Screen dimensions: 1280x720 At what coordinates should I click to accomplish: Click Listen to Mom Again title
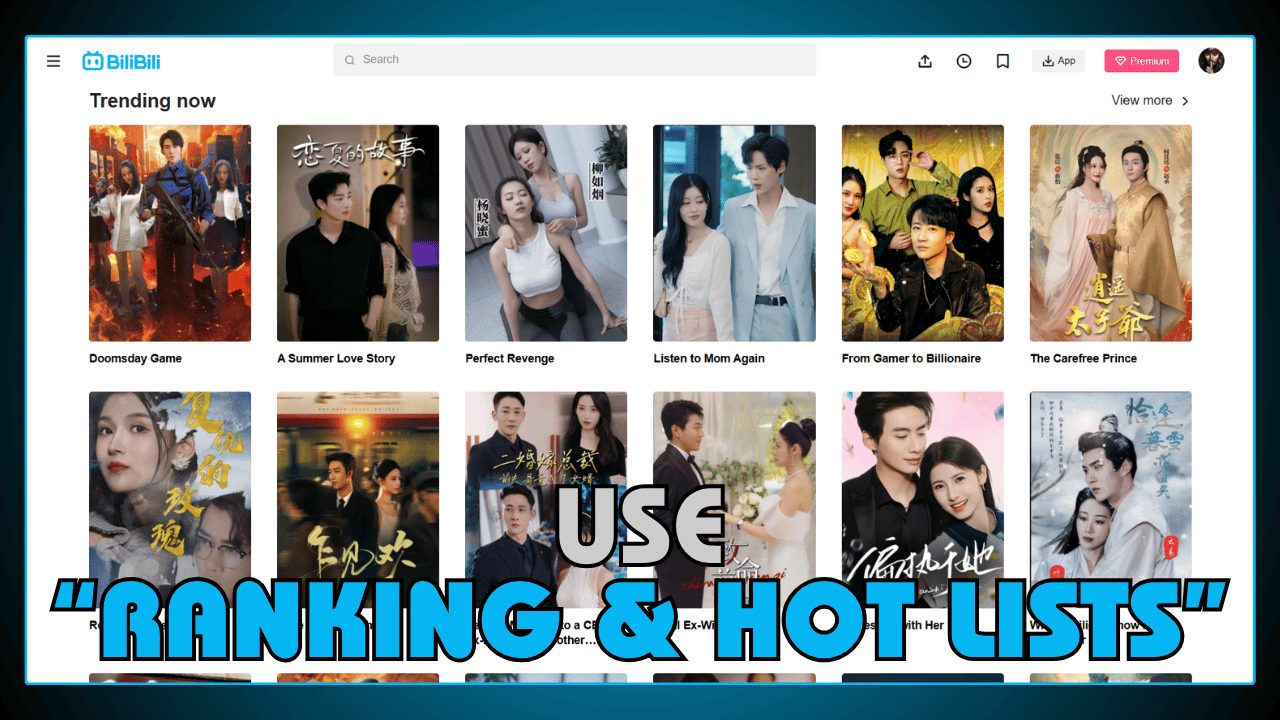pos(709,358)
